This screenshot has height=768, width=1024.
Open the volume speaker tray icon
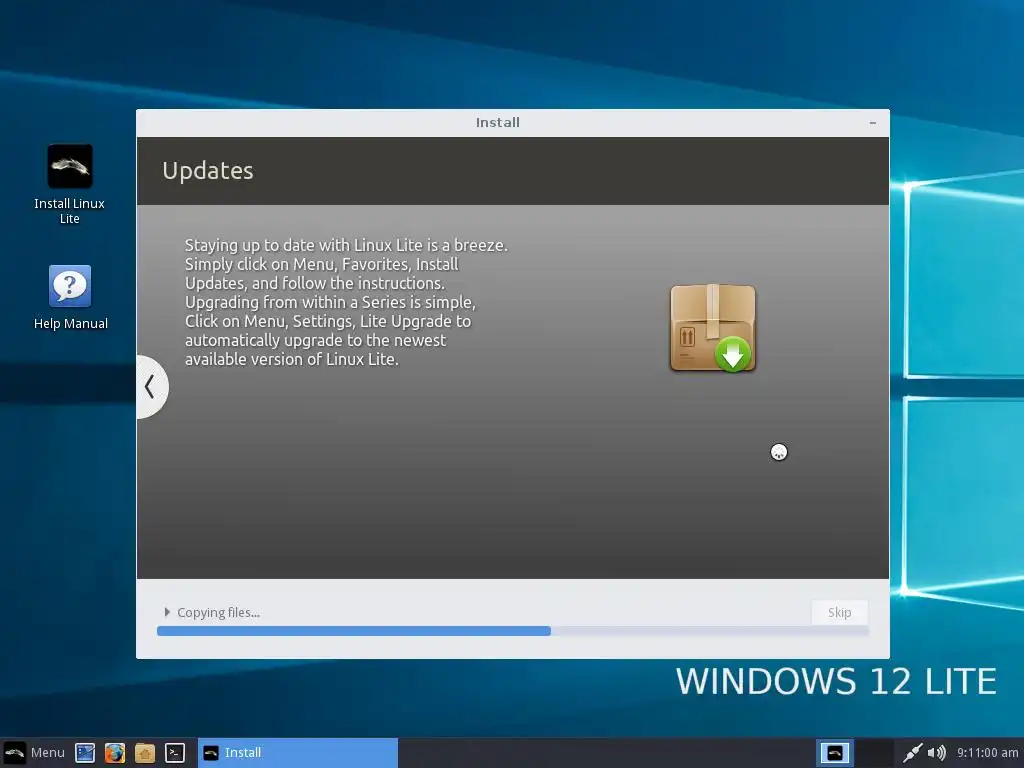click(936, 753)
